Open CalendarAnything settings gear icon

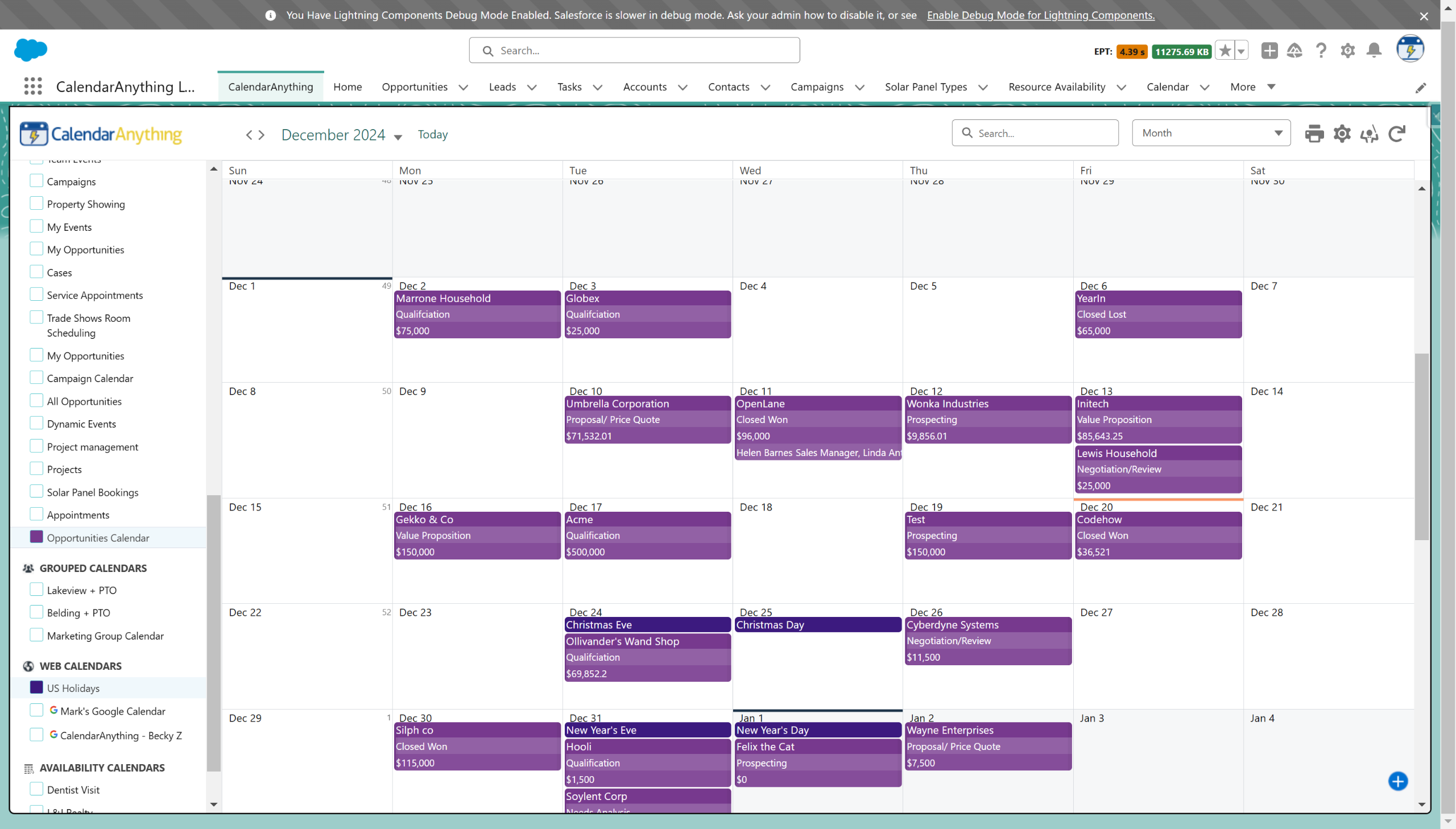[x=1342, y=134]
